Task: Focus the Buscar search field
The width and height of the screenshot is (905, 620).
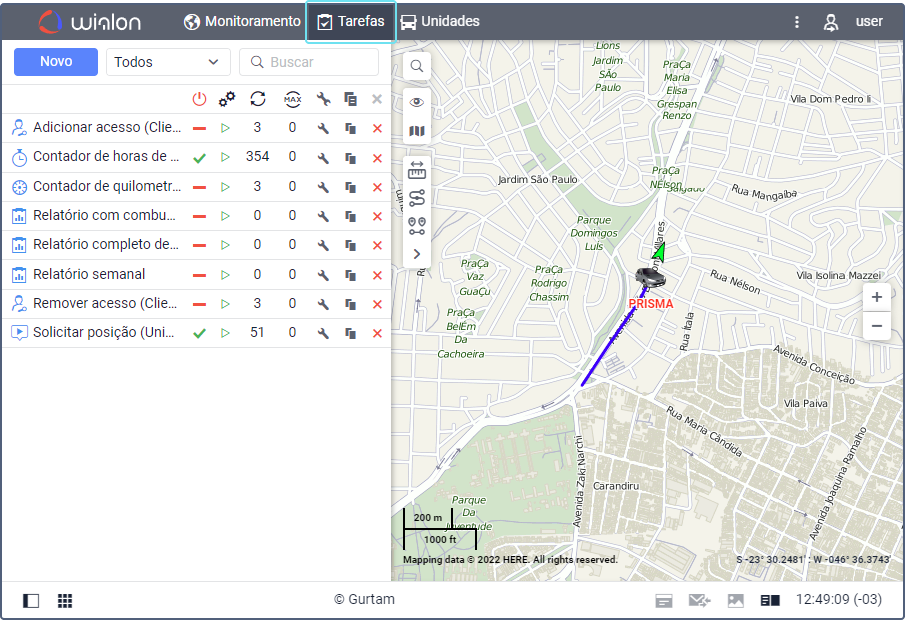Action: (x=309, y=62)
